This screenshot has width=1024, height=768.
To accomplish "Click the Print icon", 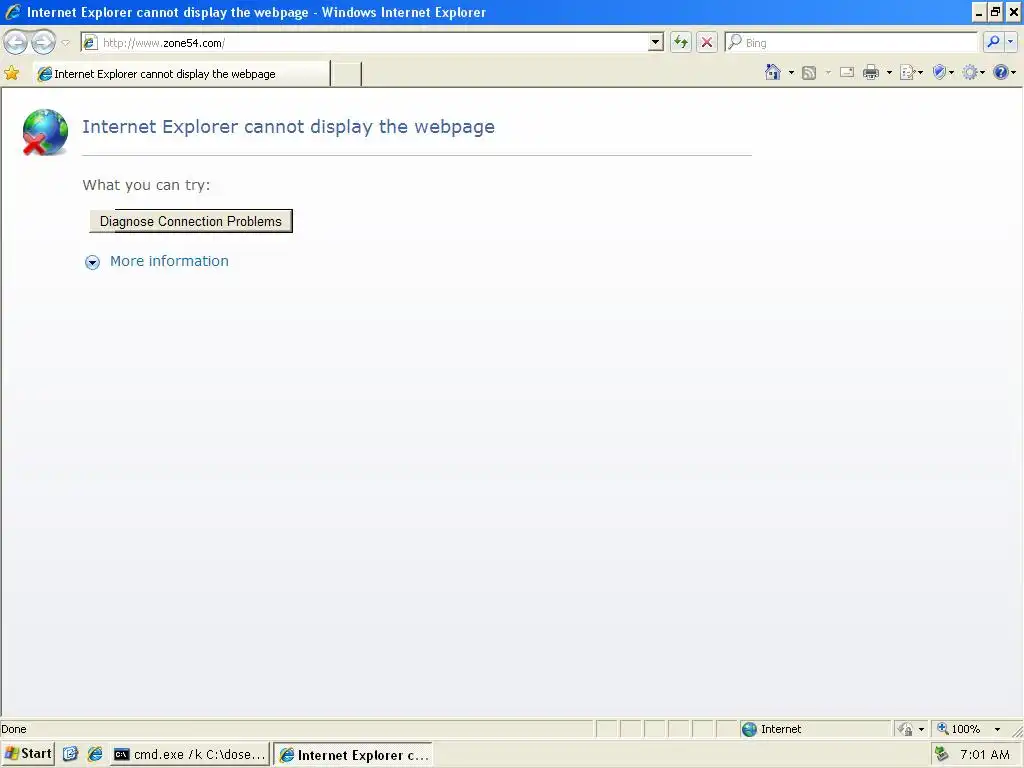I will pyautogui.click(x=871, y=72).
